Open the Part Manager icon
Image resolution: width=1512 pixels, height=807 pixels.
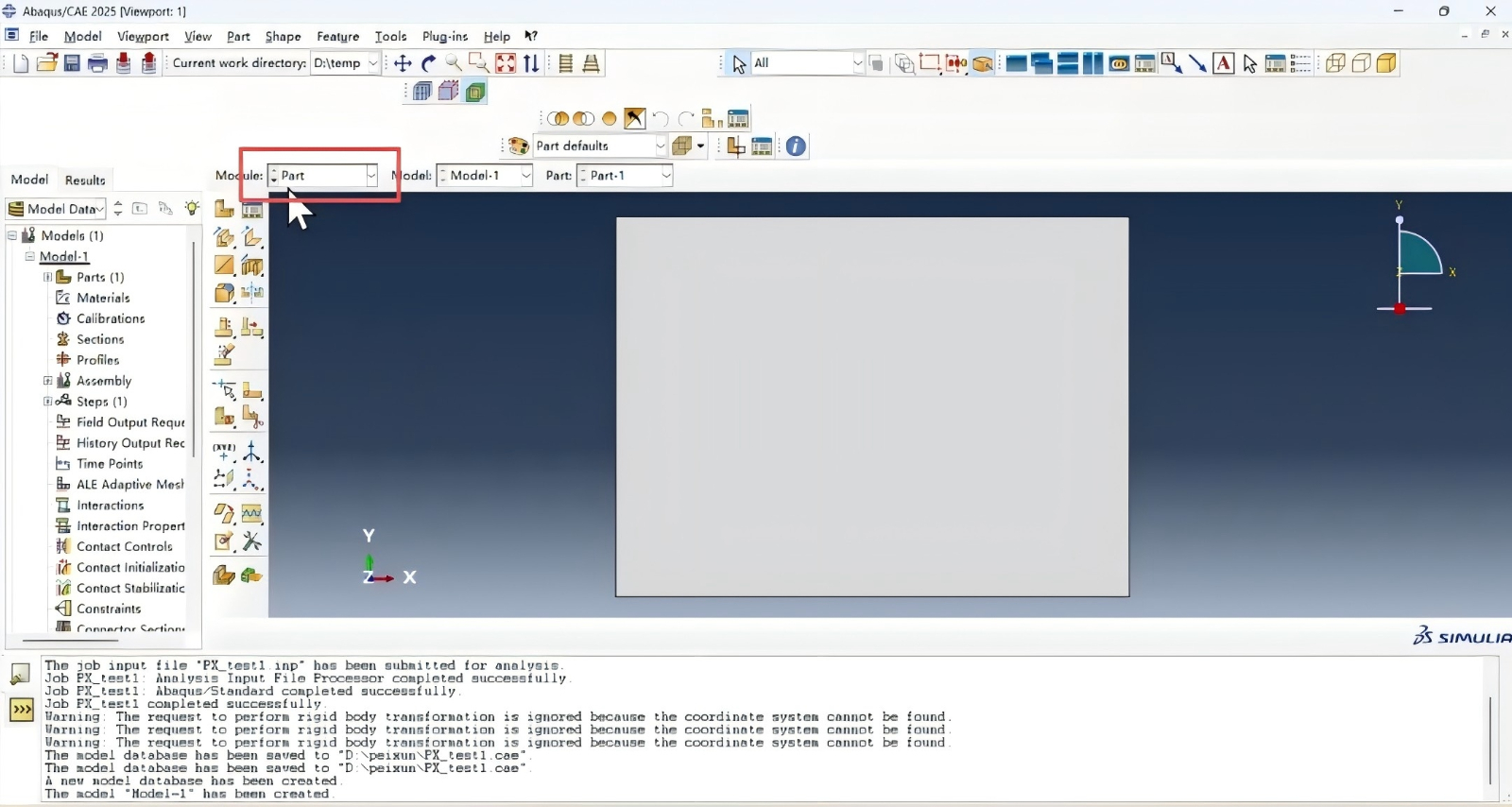[x=252, y=209]
